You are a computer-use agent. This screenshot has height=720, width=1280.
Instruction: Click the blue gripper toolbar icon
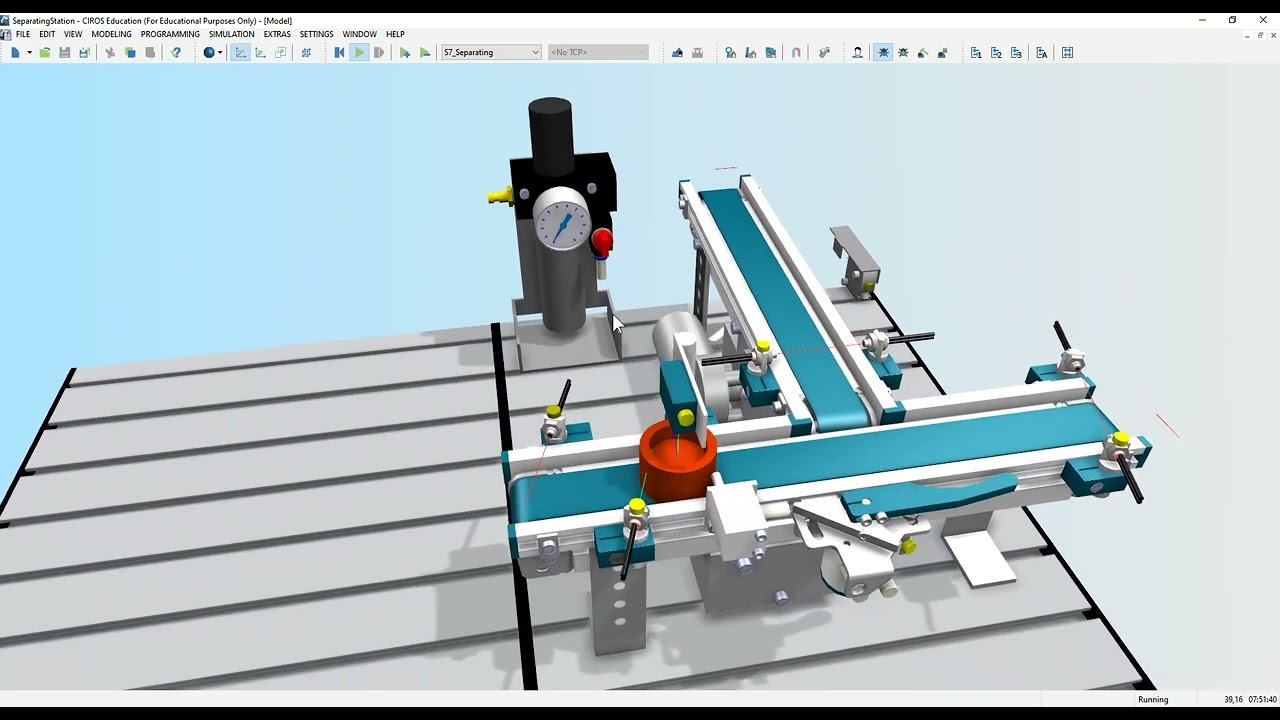677,52
